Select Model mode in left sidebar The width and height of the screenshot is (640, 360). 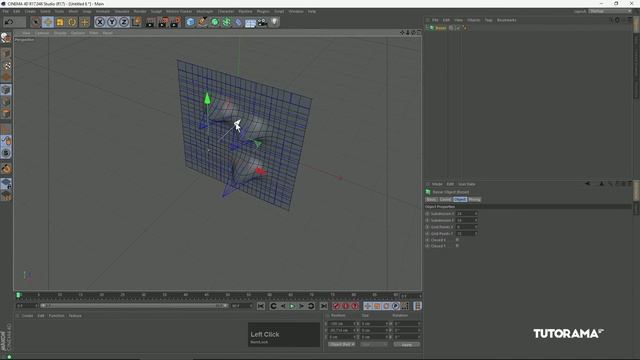point(6,53)
